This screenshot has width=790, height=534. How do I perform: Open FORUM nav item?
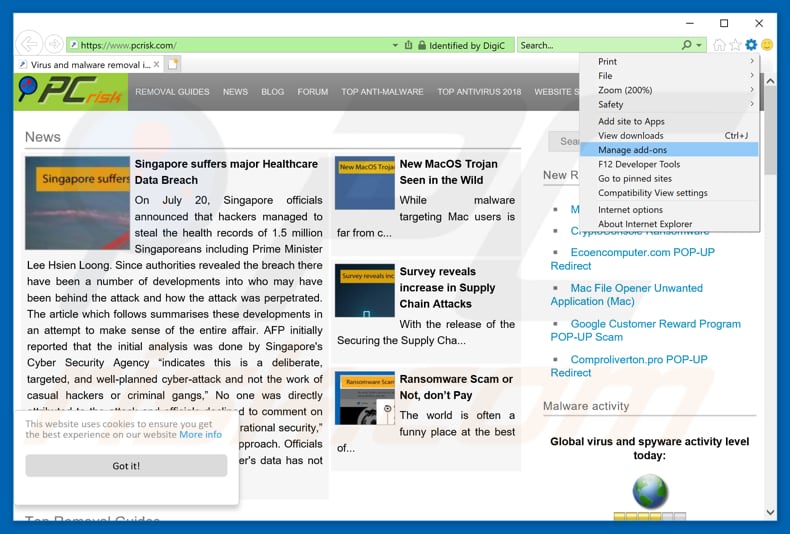[312, 92]
